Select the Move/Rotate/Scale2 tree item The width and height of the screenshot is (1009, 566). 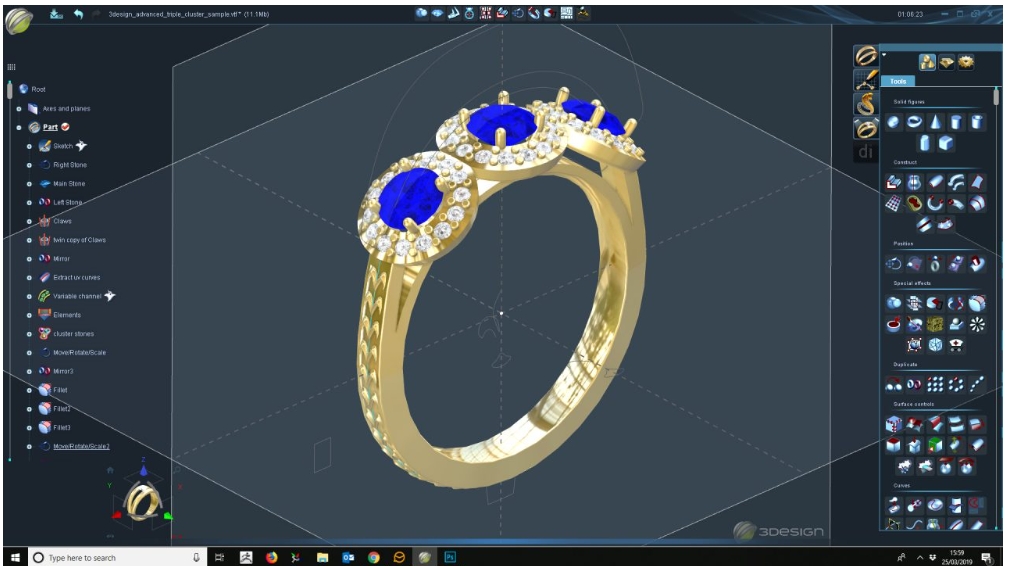click(x=81, y=446)
